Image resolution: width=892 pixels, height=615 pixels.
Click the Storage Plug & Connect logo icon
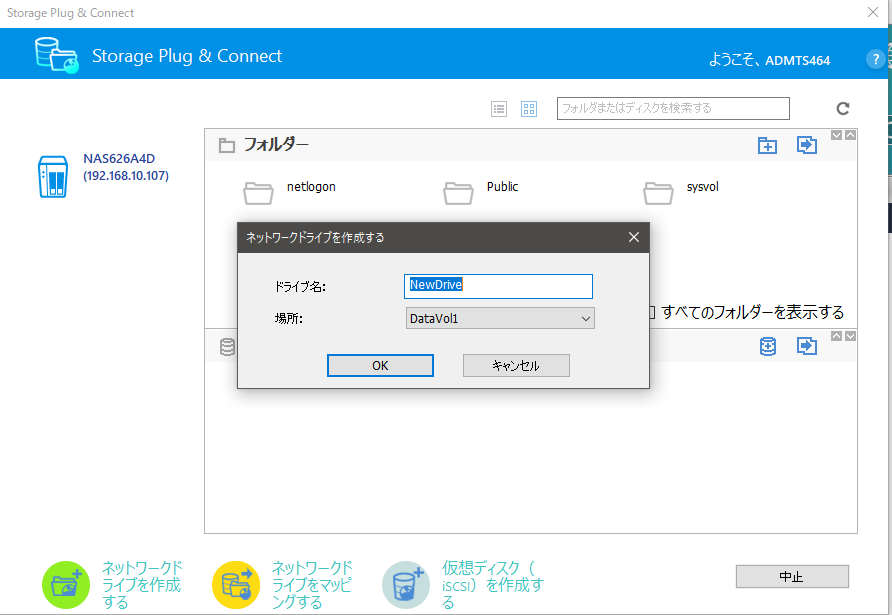(x=56, y=55)
